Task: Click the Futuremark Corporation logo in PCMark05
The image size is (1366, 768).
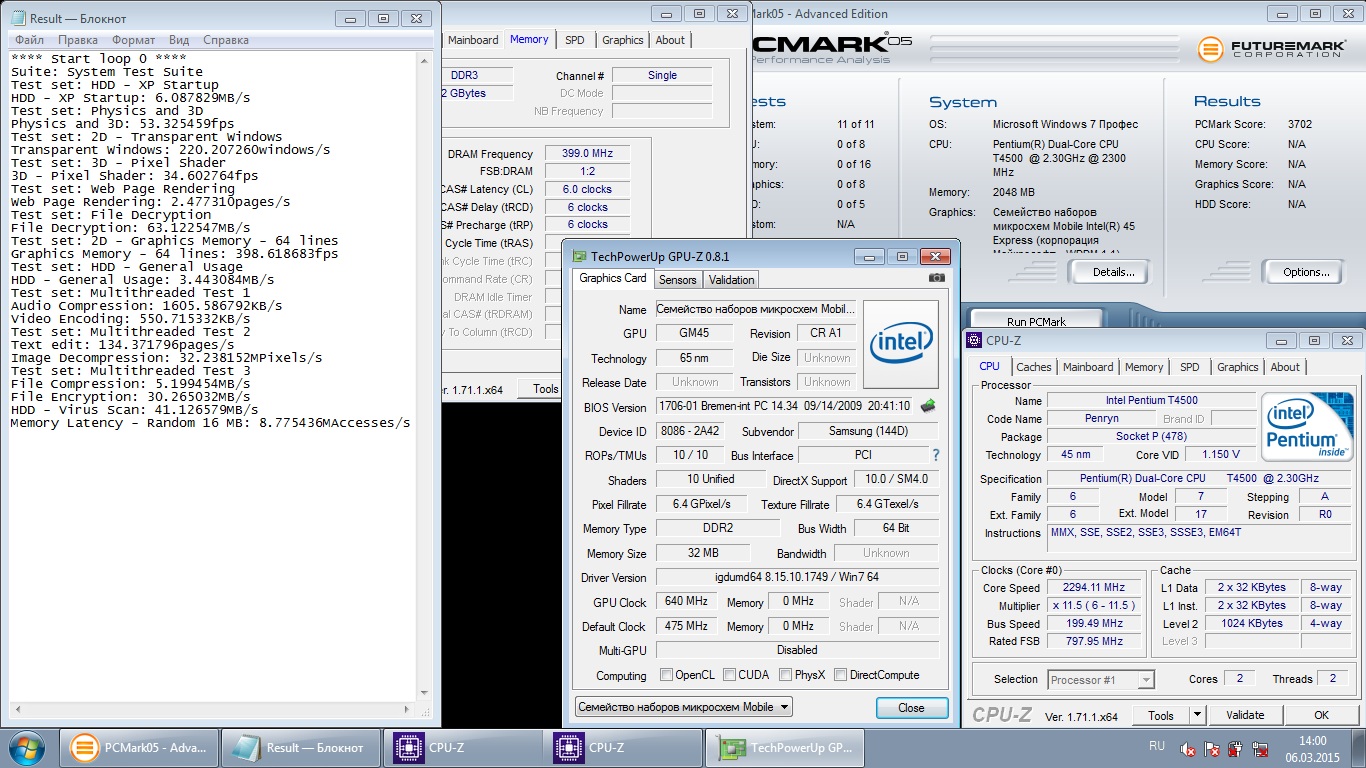Action: click(x=1272, y=48)
